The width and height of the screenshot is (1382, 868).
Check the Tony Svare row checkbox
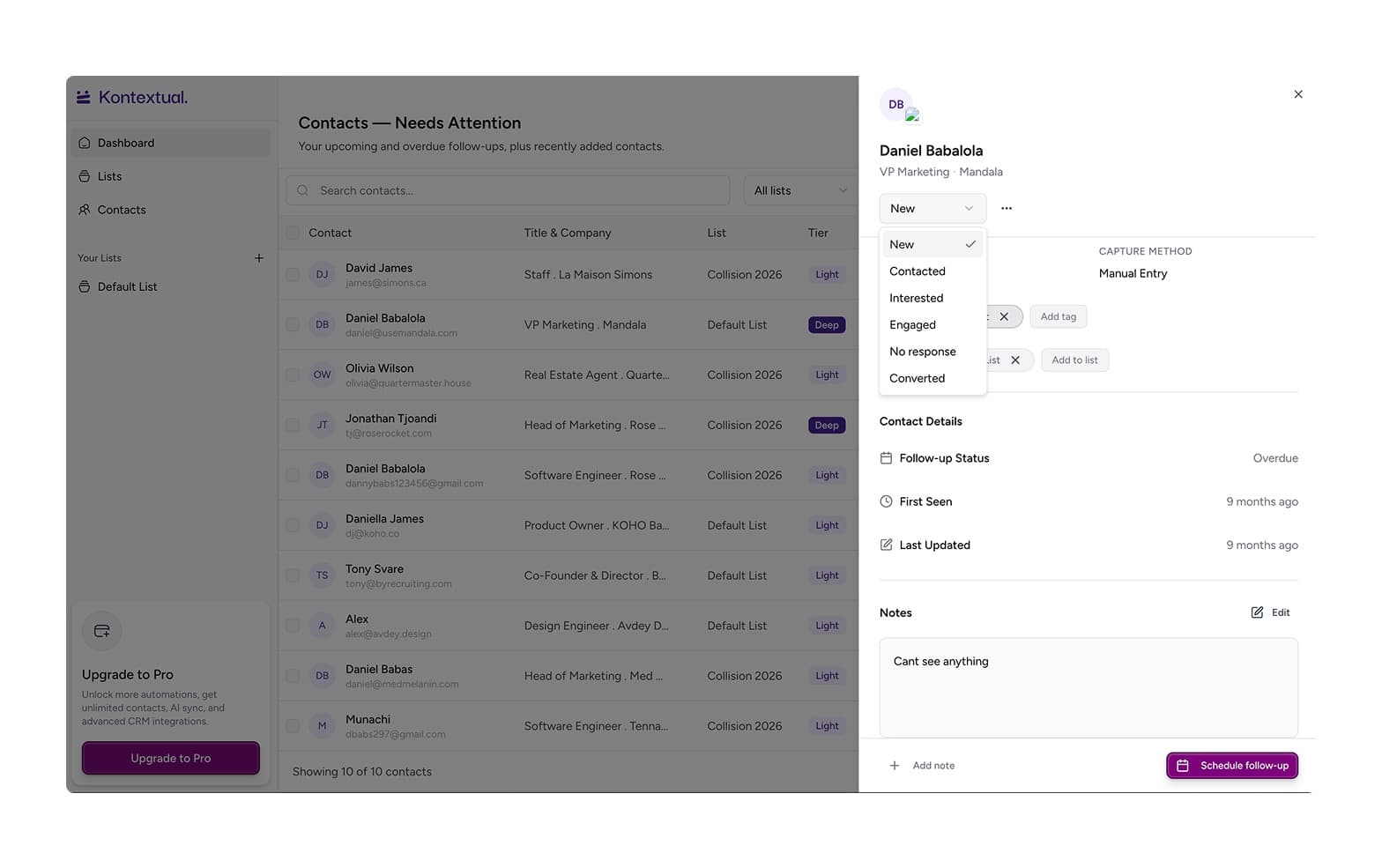pos(293,576)
